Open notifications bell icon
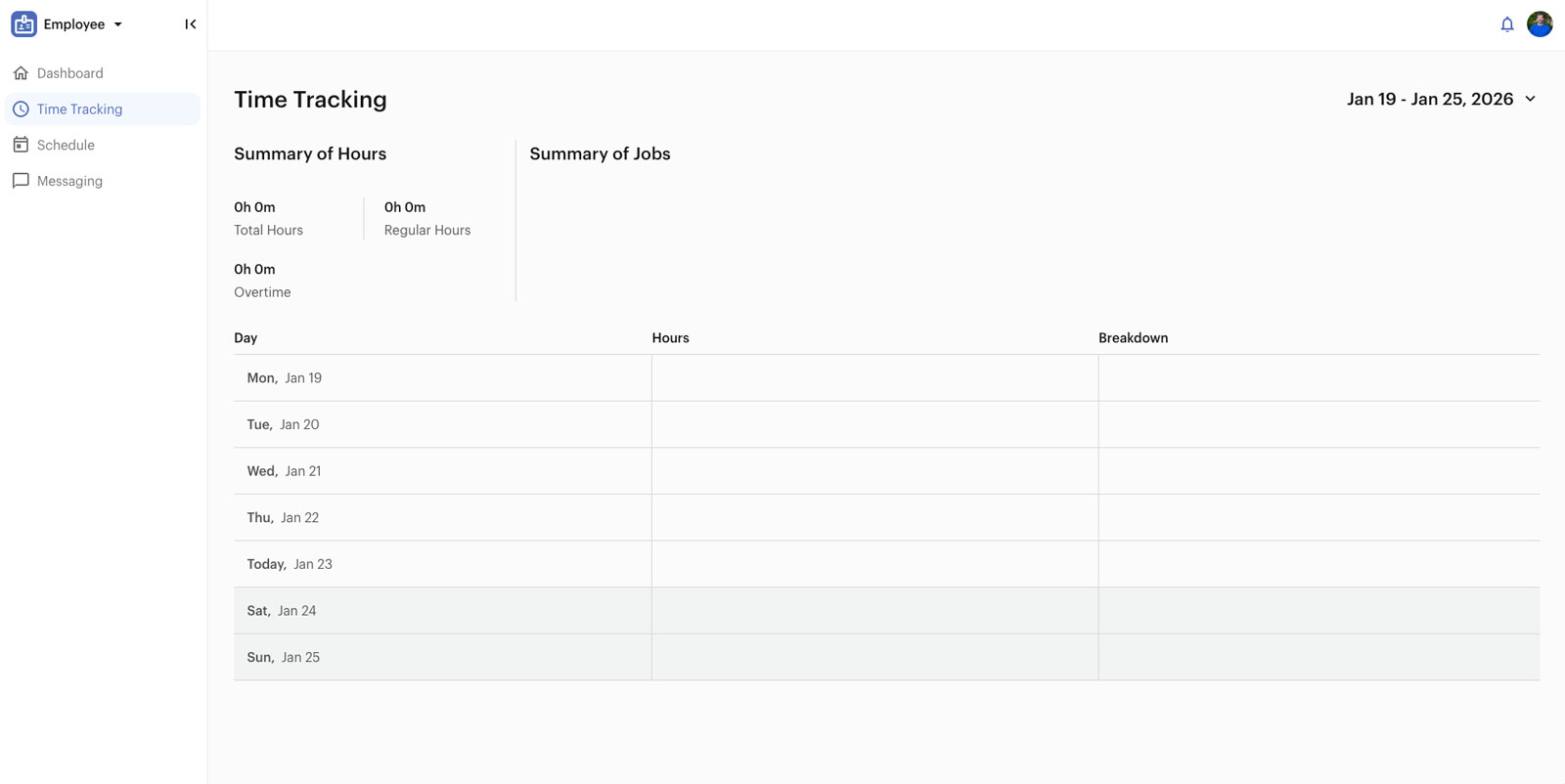The image size is (1565, 784). pos(1506,24)
